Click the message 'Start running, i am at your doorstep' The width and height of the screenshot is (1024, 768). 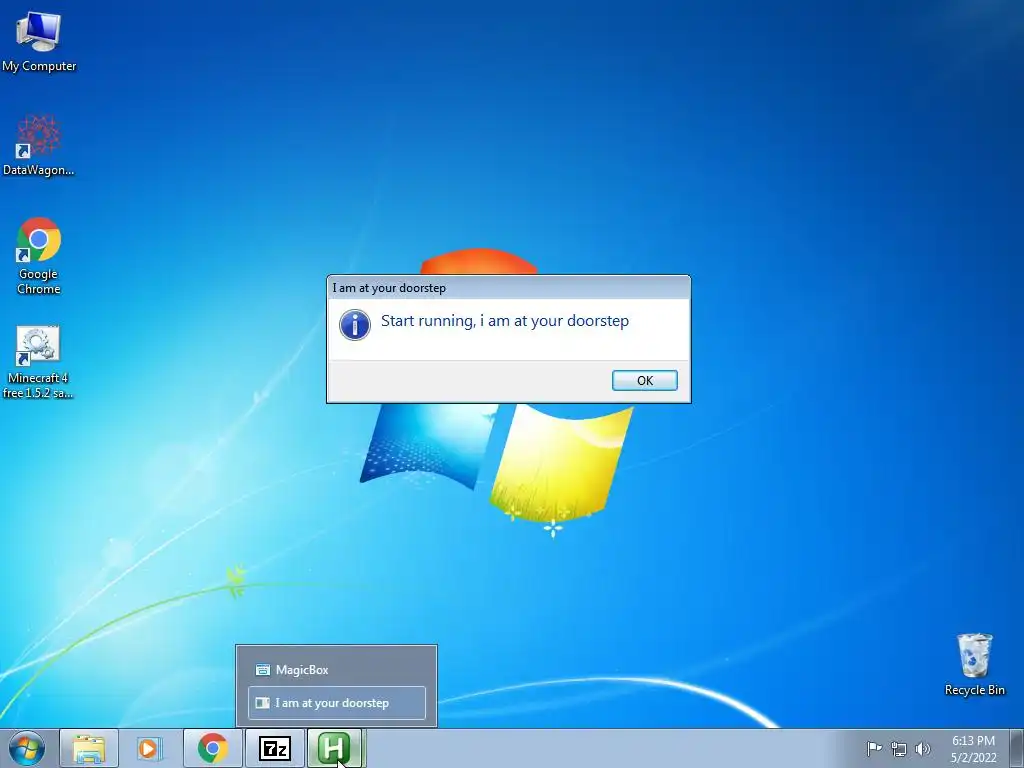(504, 321)
